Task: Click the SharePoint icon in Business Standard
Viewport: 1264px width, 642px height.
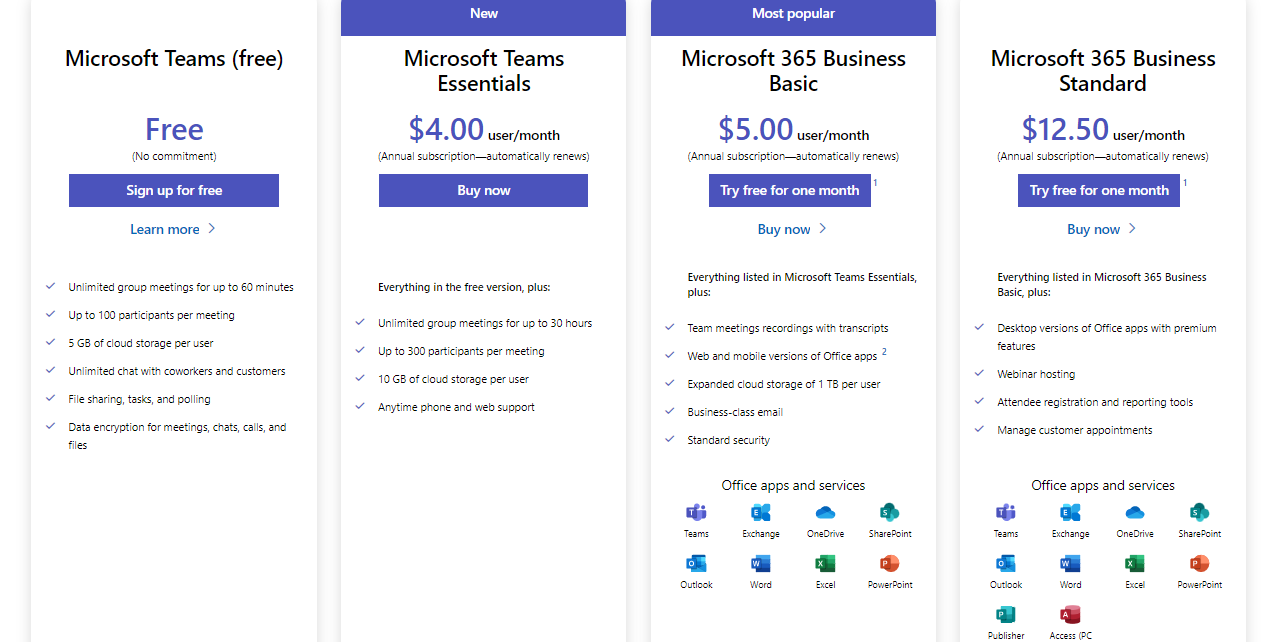Action: tap(1199, 513)
